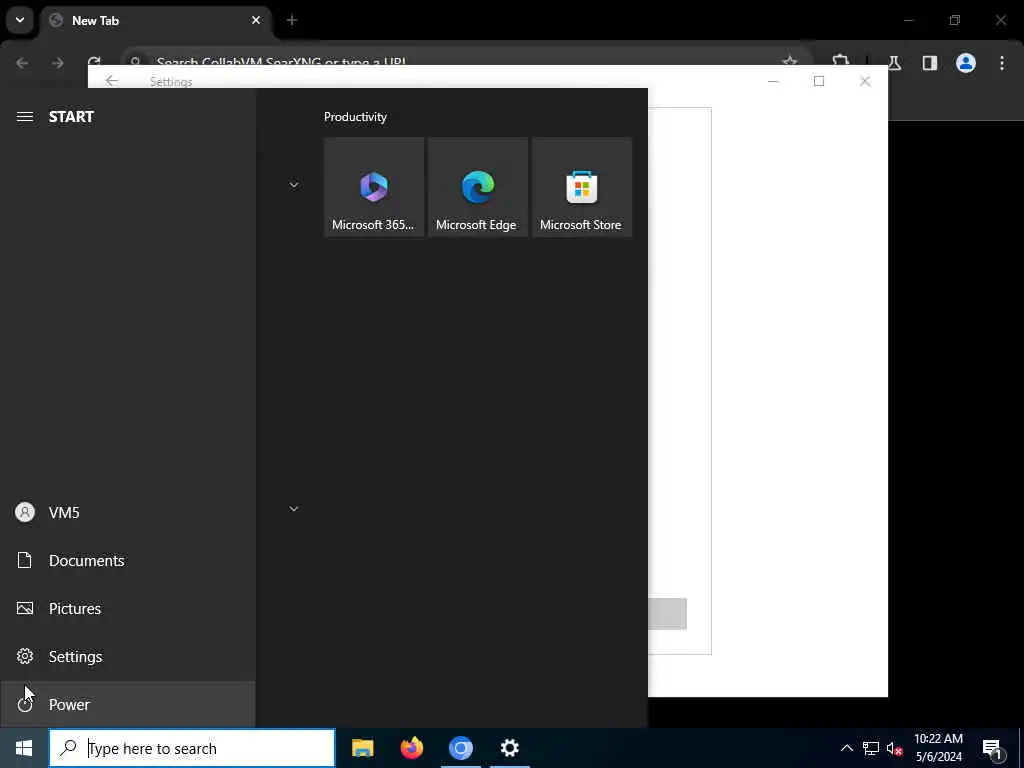Click the gray button in Settings window
This screenshot has height=768, width=1024.
tap(667, 614)
